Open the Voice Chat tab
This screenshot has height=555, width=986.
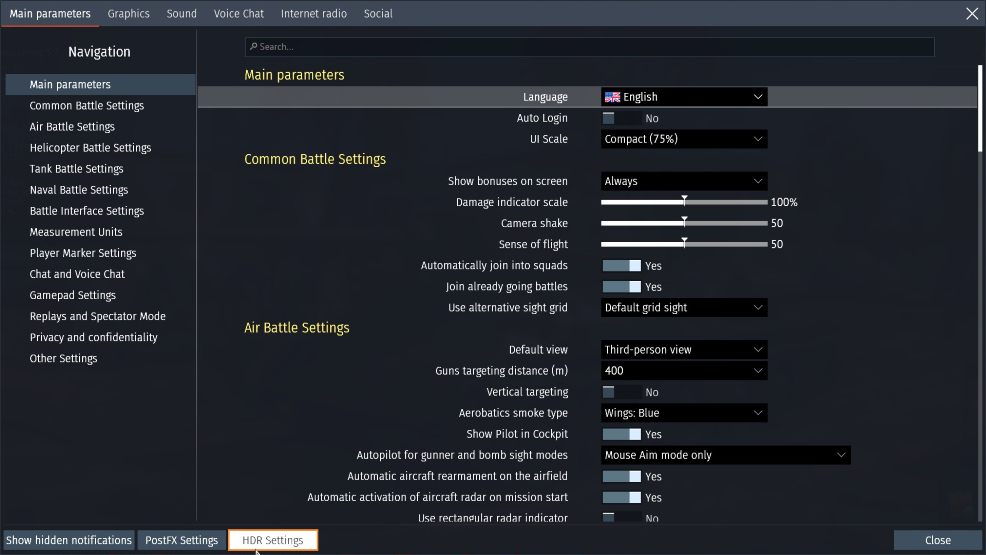tap(238, 13)
